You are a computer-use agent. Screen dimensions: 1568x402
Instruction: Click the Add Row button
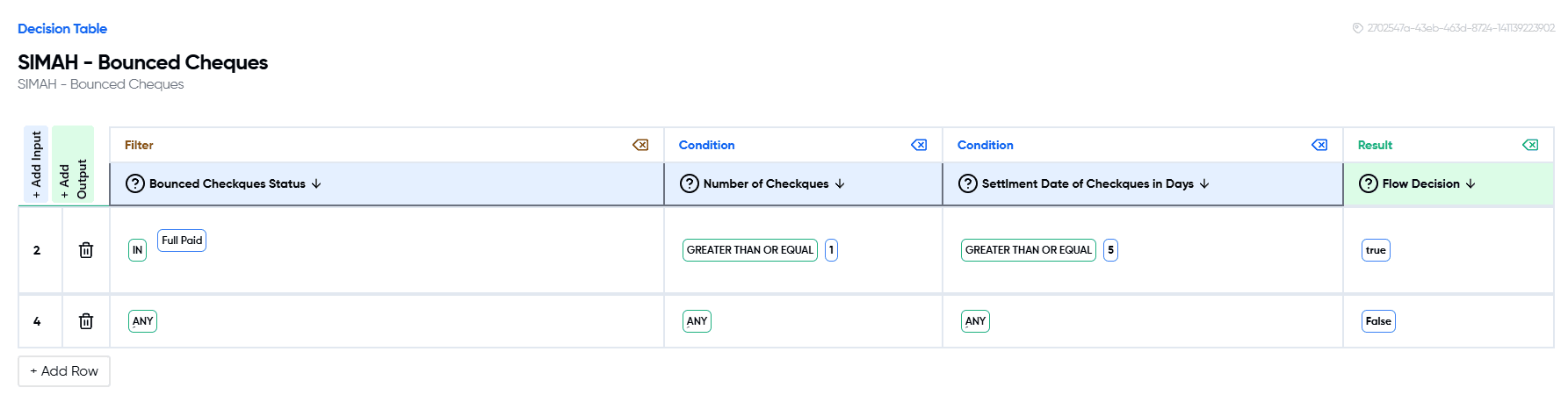tap(64, 371)
